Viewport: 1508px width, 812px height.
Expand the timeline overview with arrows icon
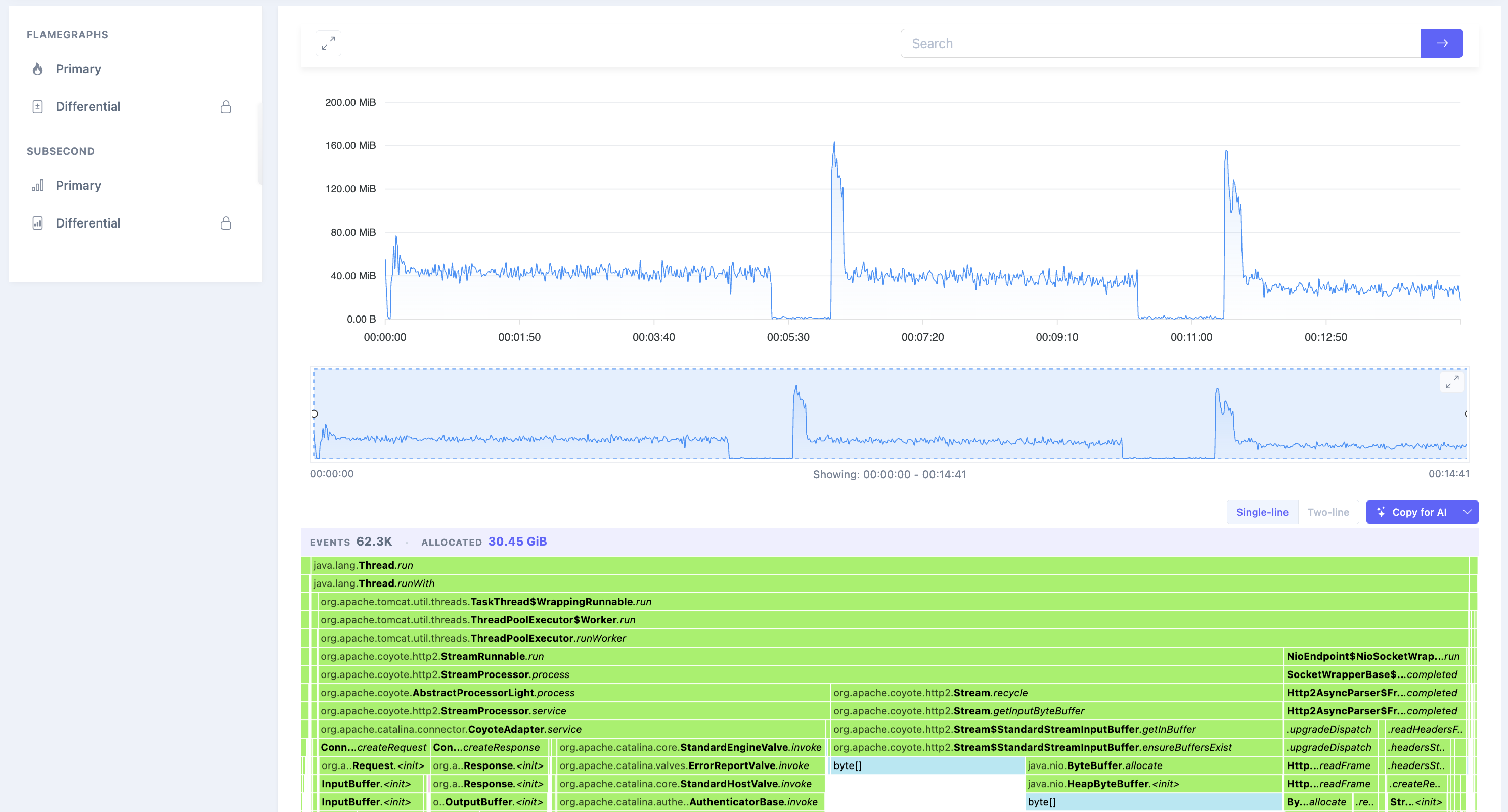1452,382
